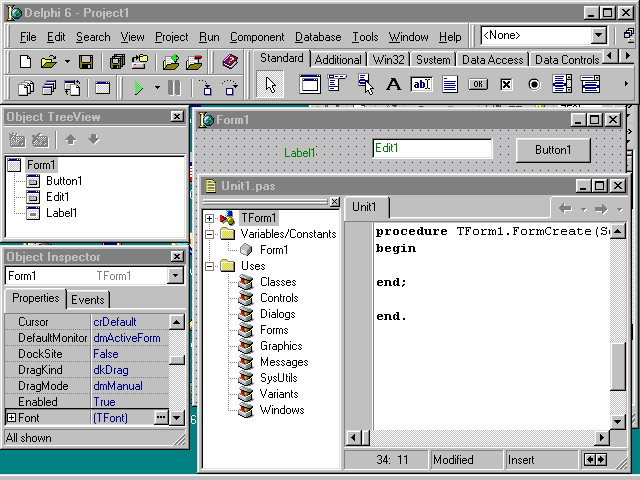
Task: Click the Save All icon
Action: click(118, 62)
